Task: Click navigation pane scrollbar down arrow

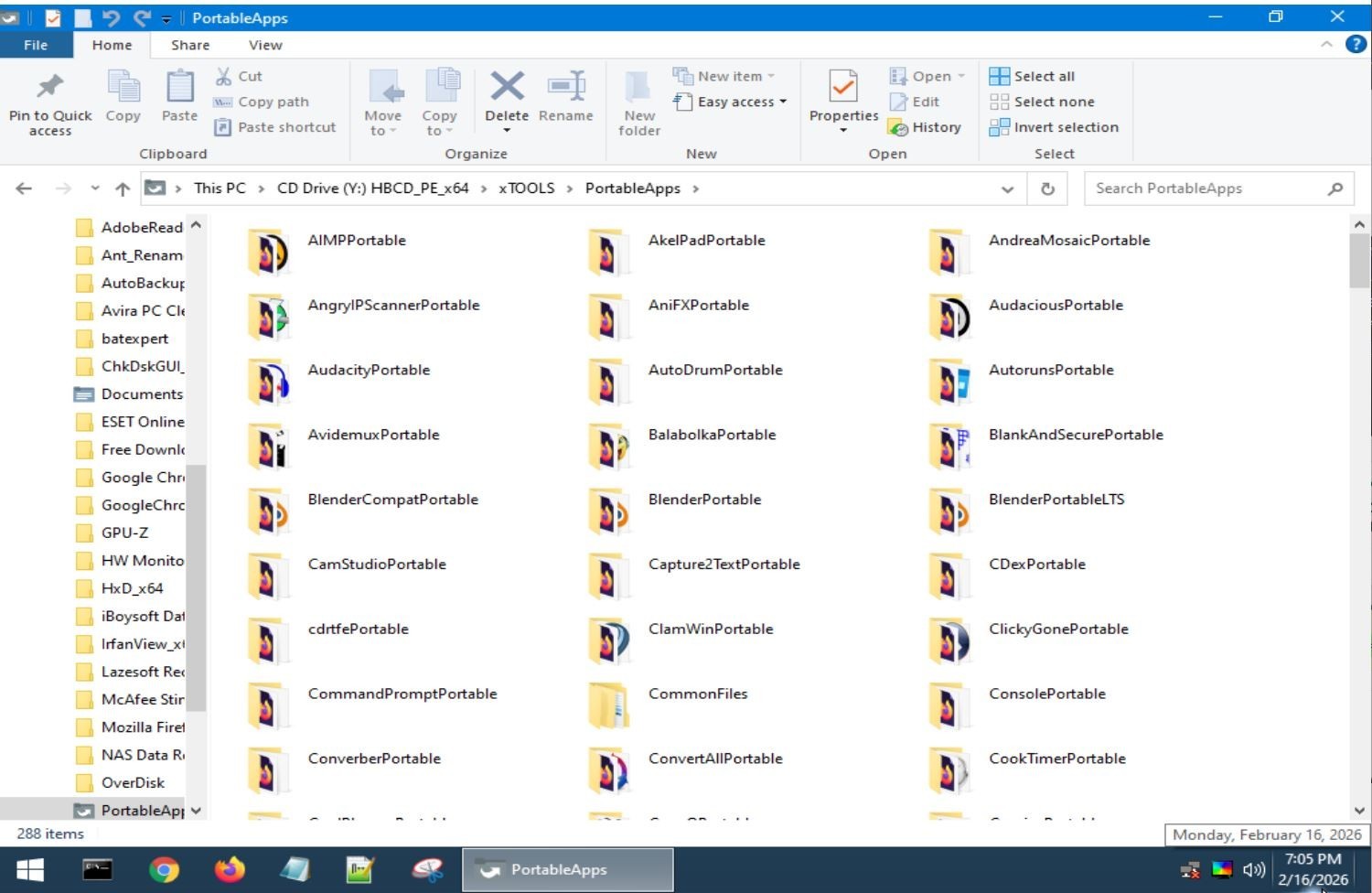Action: (x=196, y=811)
